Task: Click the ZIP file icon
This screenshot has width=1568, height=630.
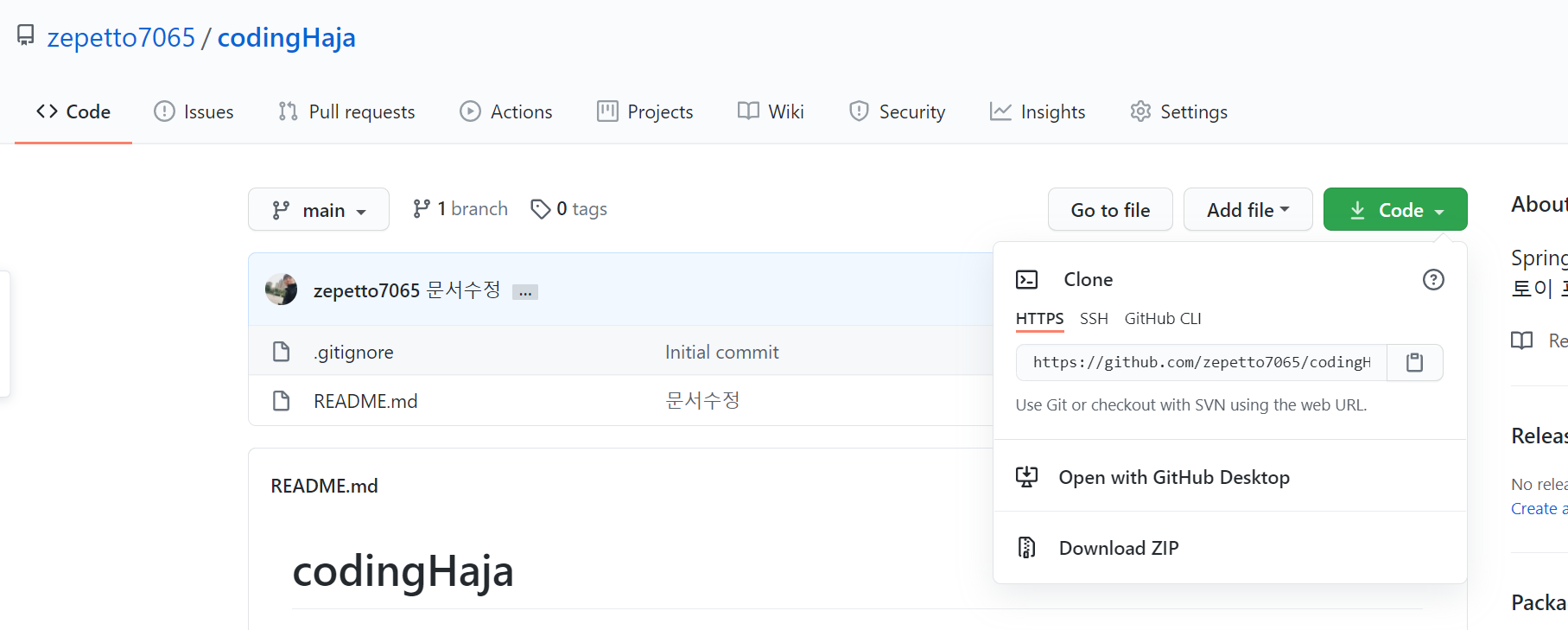Action: [1026, 547]
